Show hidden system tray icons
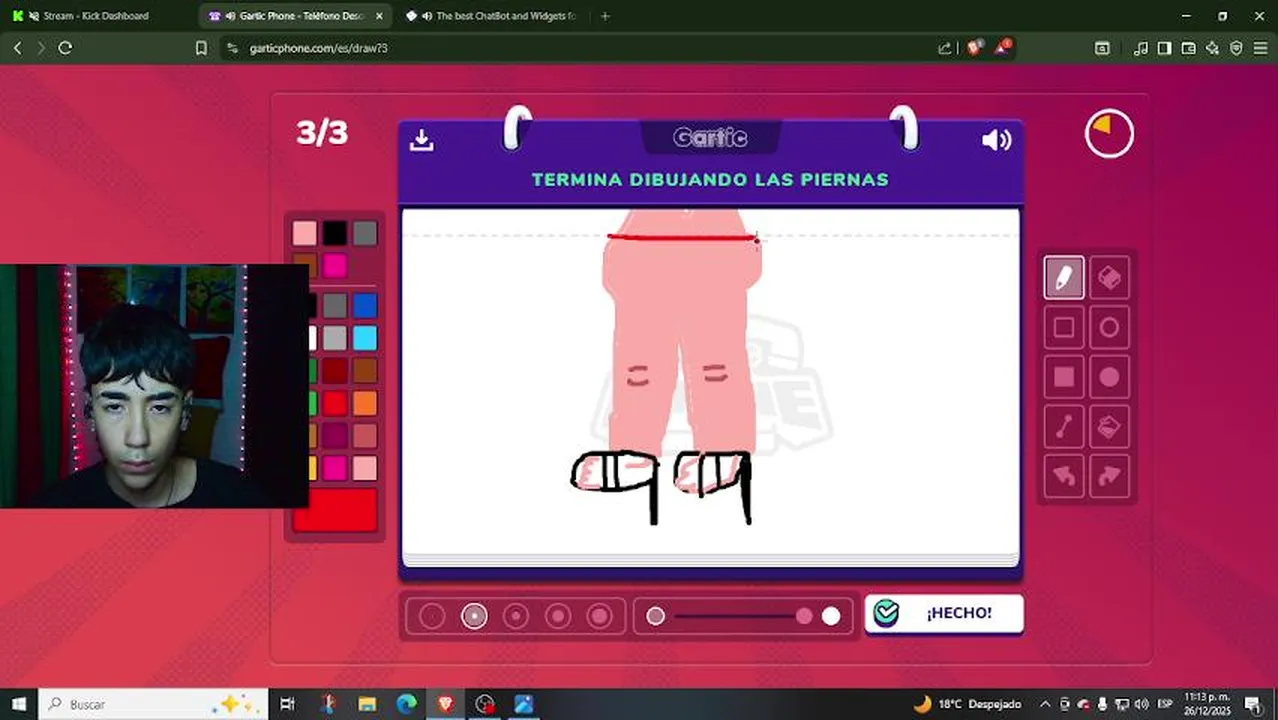 (1045, 704)
